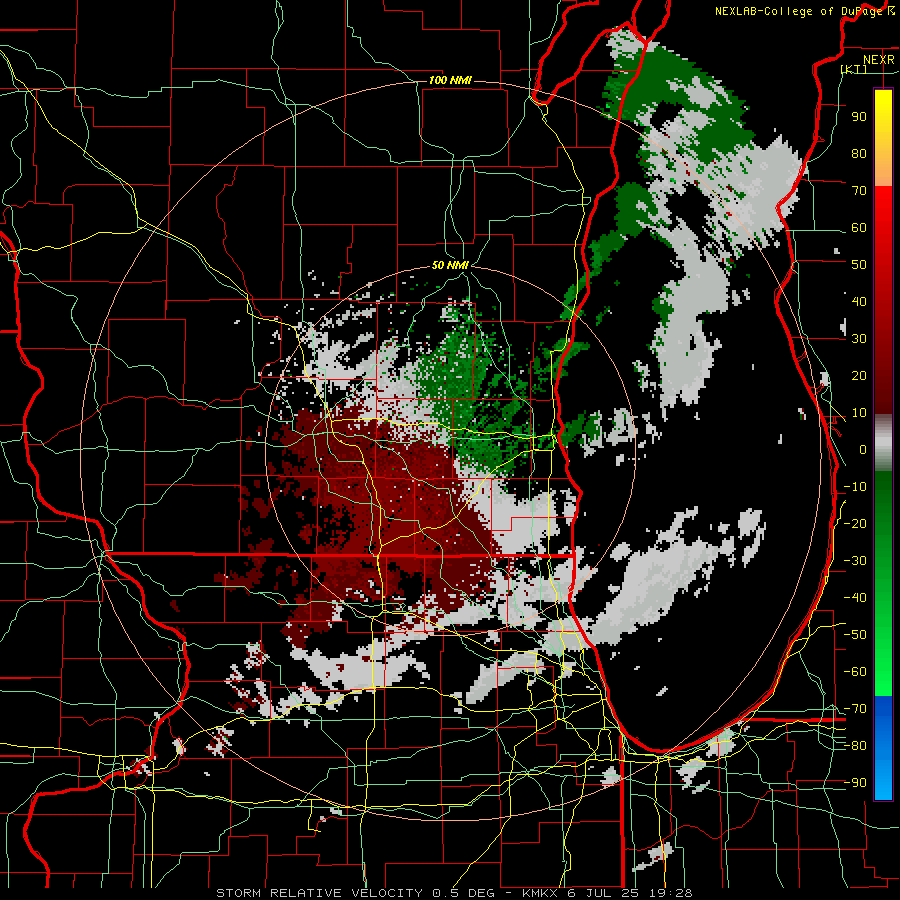
Task: Click the positive 40 scale value
Action: click(x=859, y=302)
